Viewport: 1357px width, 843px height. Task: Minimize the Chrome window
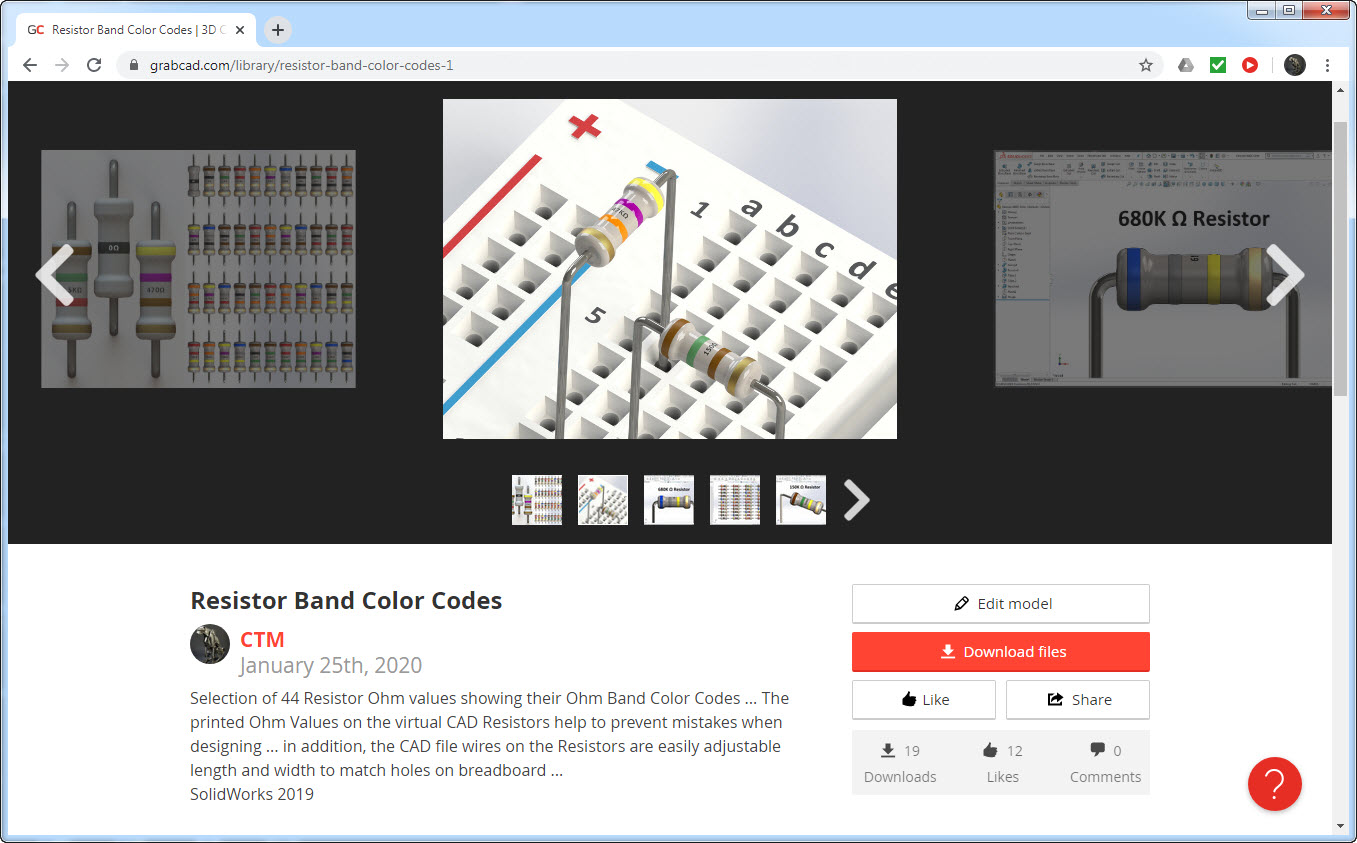1263,10
